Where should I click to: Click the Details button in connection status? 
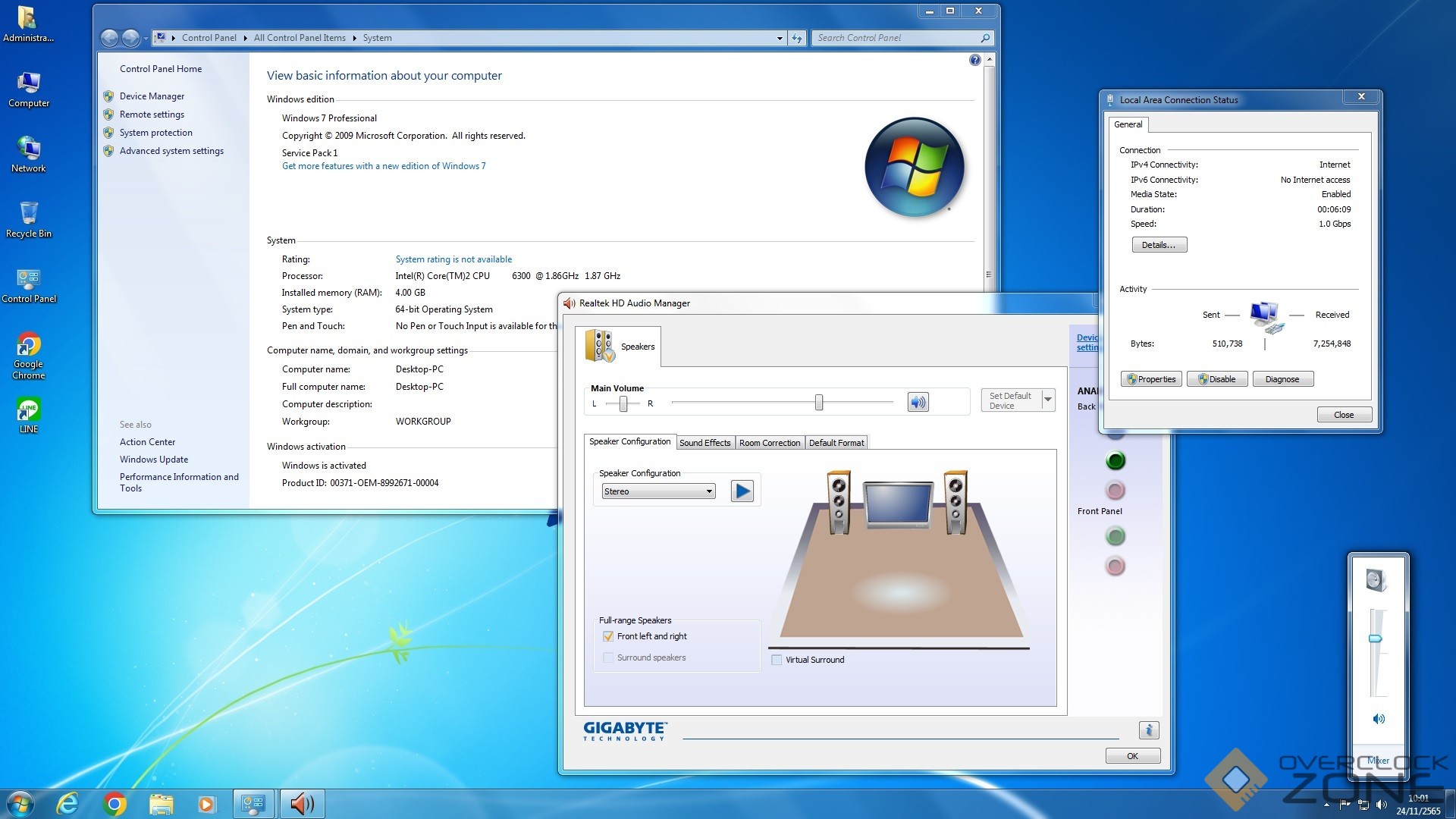point(1159,245)
